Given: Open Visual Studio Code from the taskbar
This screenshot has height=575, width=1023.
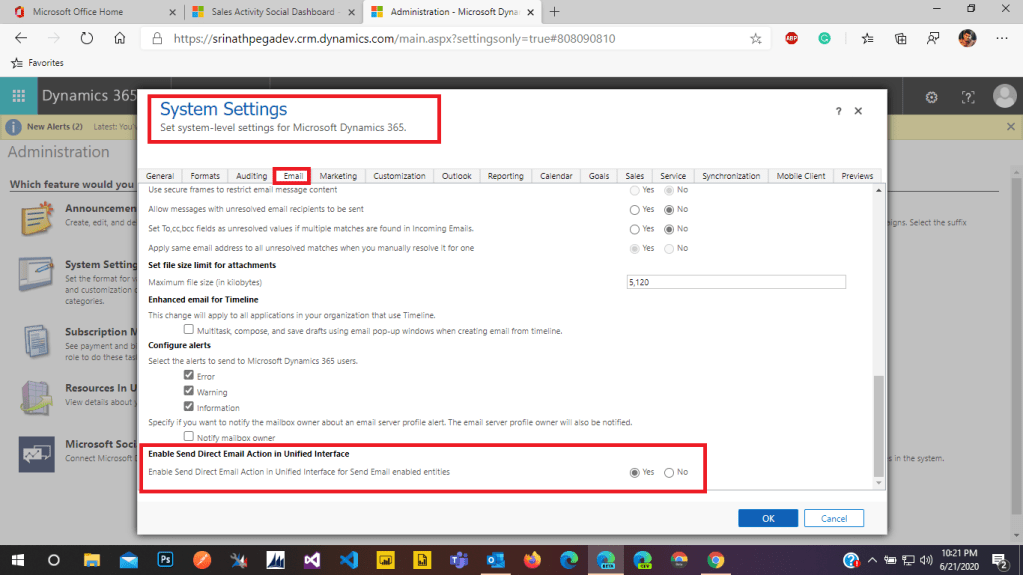Looking at the screenshot, I should (x=347, y=559).
